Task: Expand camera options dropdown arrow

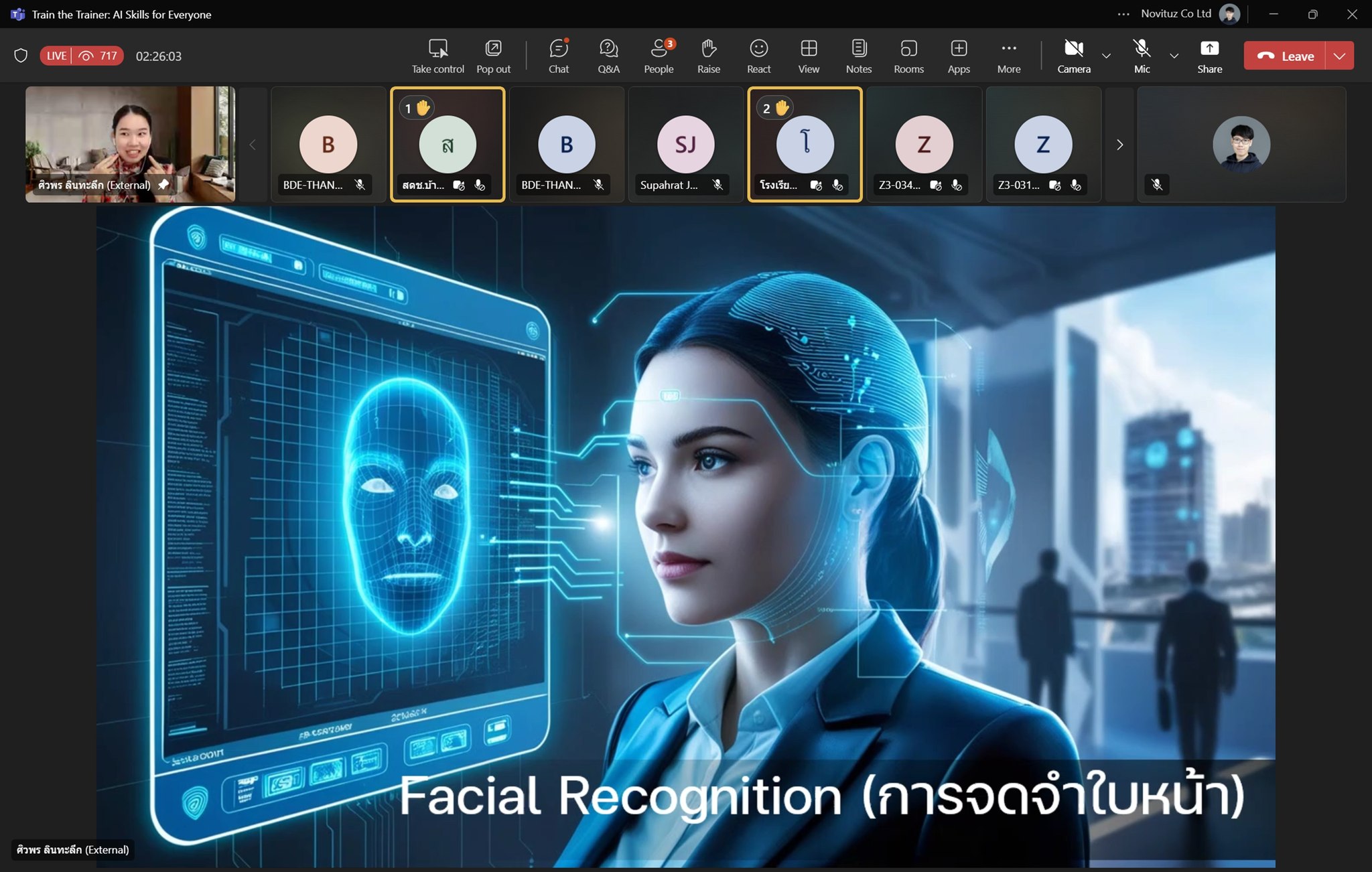Action: click(1107, 56)
